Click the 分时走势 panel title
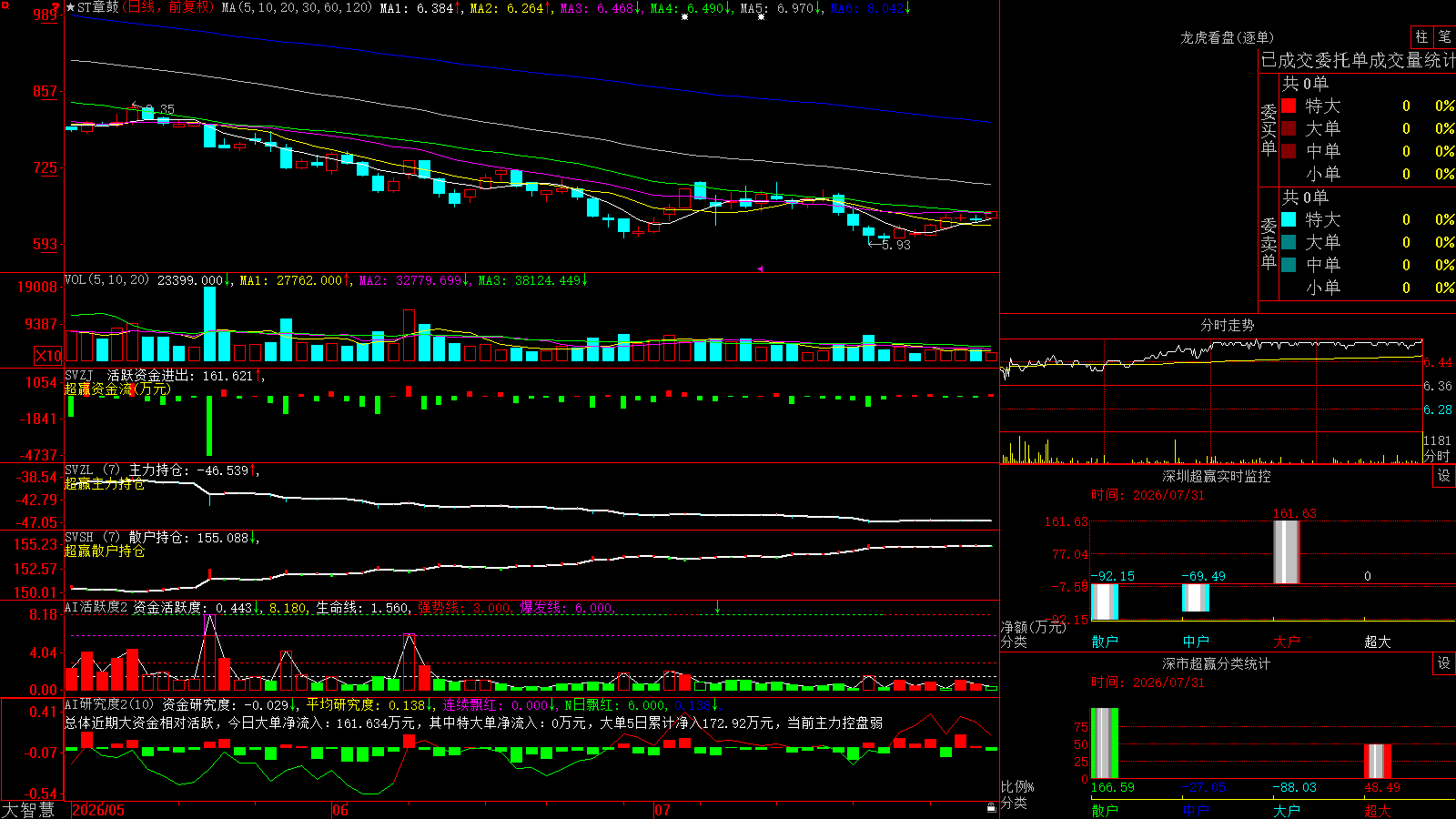1456x819 pixels. click(1227, 325)
